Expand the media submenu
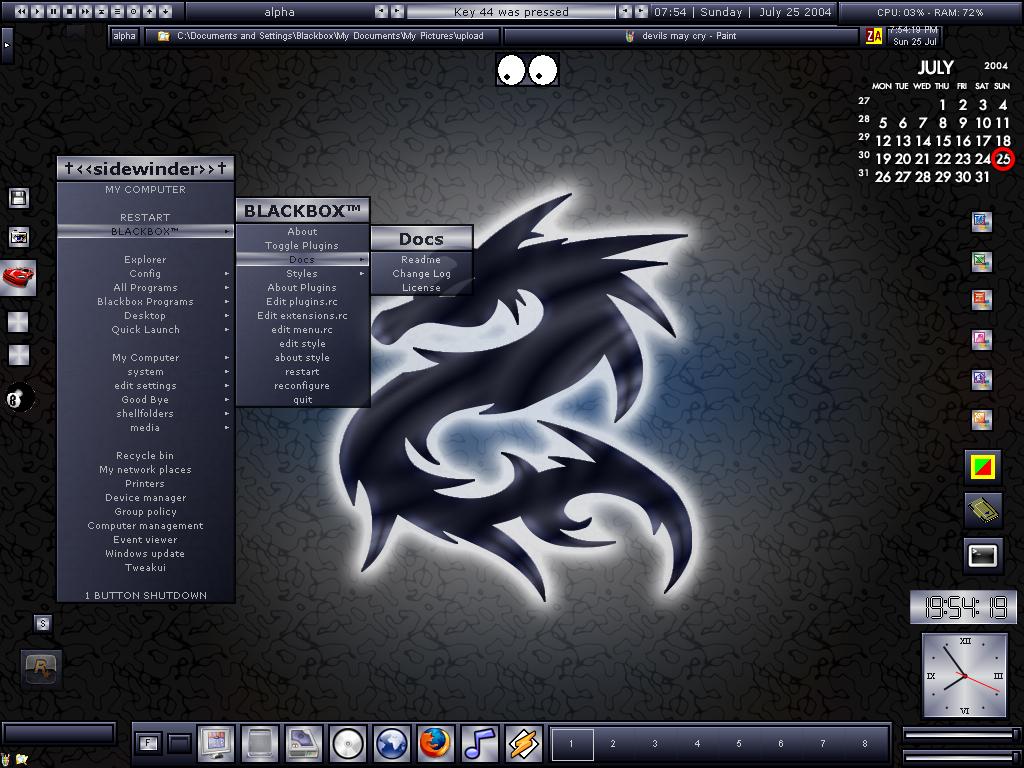Image resolution: width=1024 pixels, height=768 pixels. [x=145, y=428]
